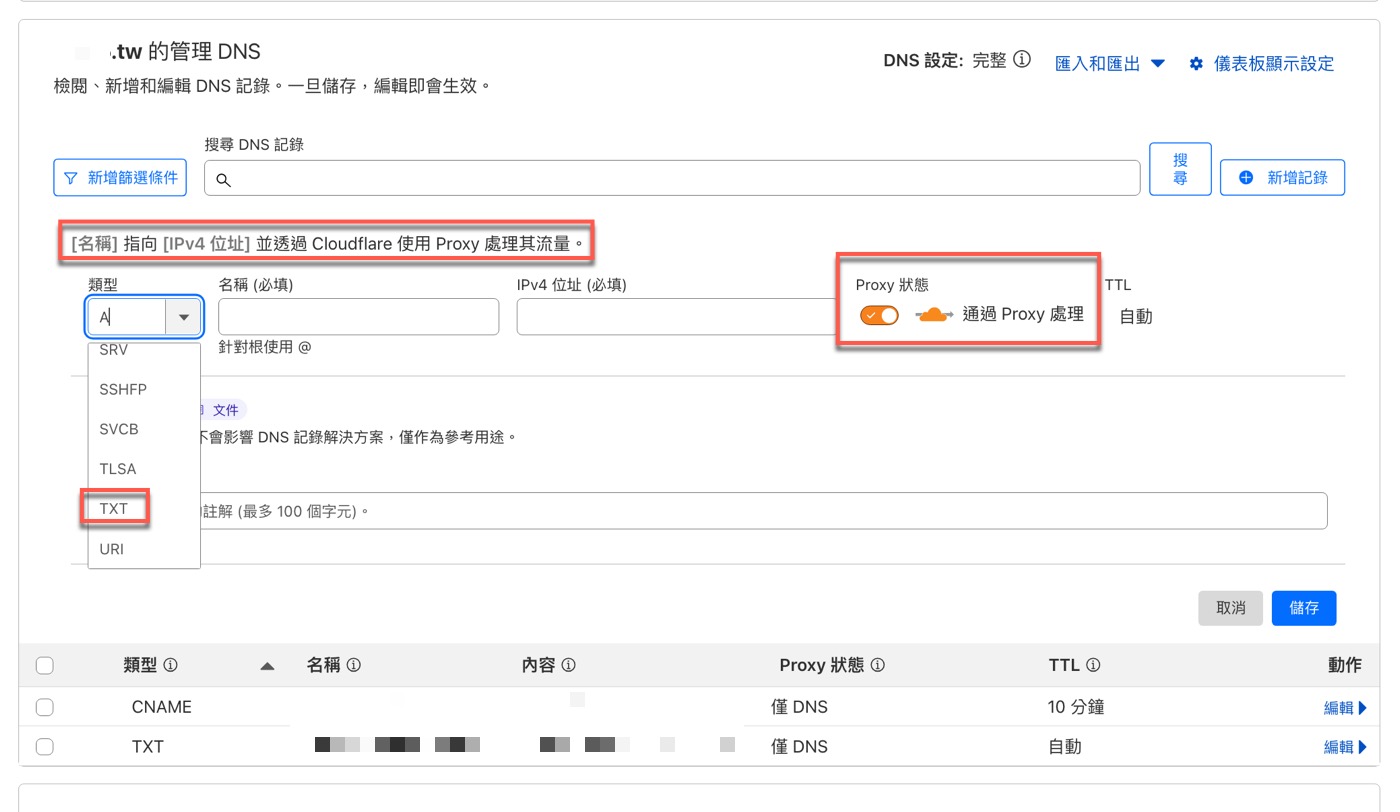Select URI in the type list
The height and width of the screenshot is (812, 1400).
point(144,548)
